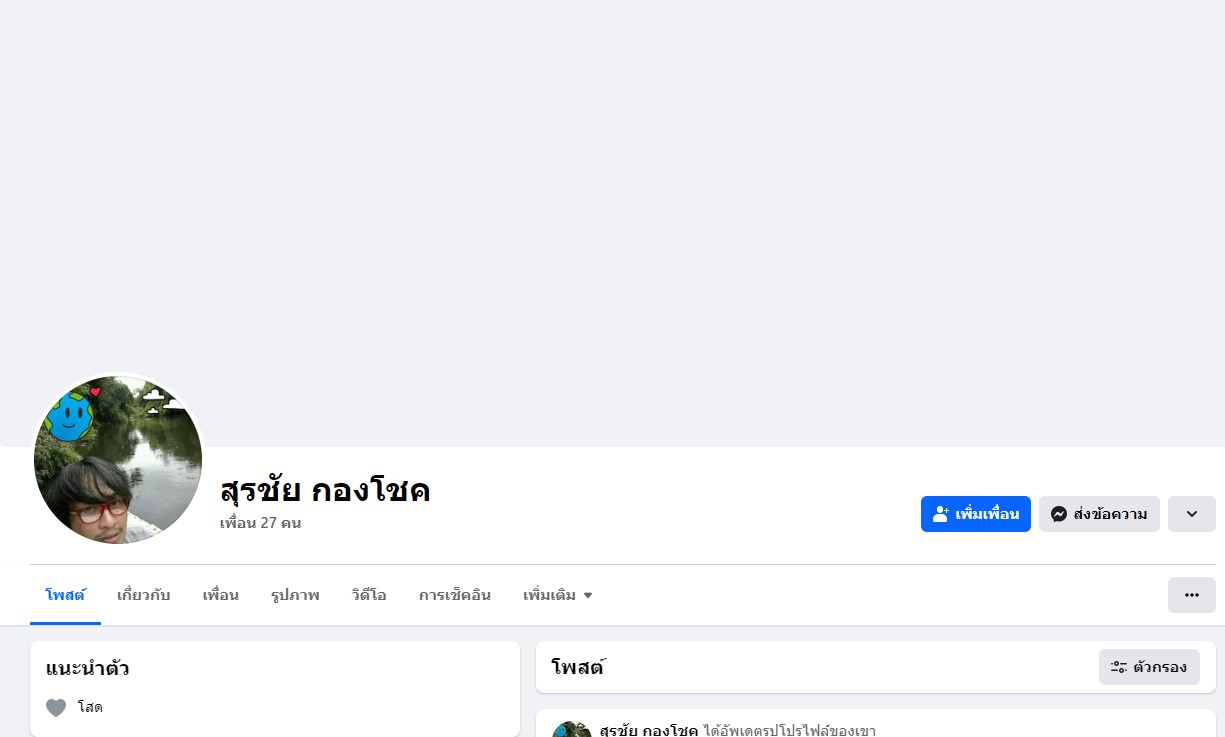Click the heart relationship status icon

pos(56,708)
